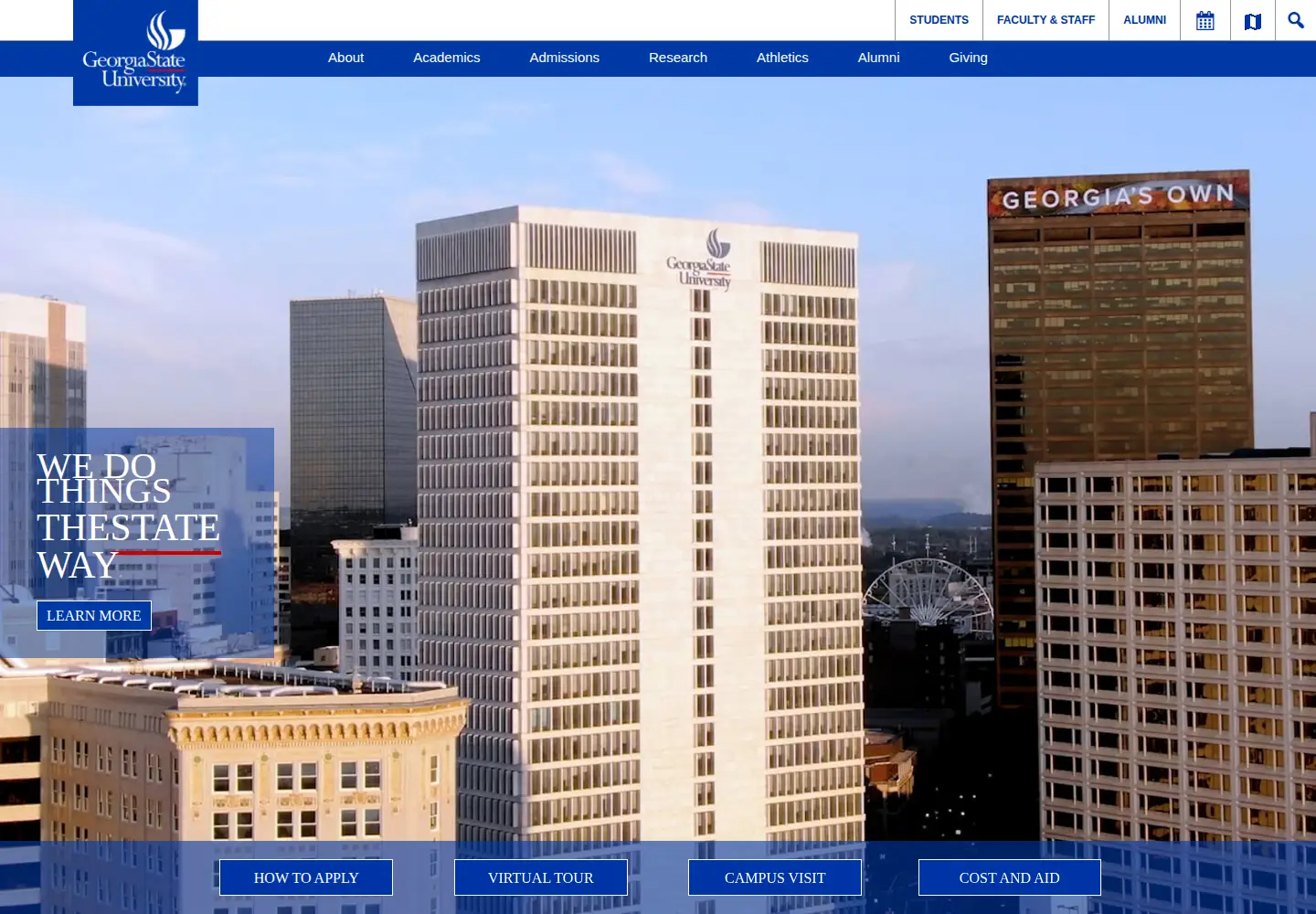The height and width of the screenshot is (914, 1316).
Task: Click the HOW TO APPLY button
Action: pos(306,877)
